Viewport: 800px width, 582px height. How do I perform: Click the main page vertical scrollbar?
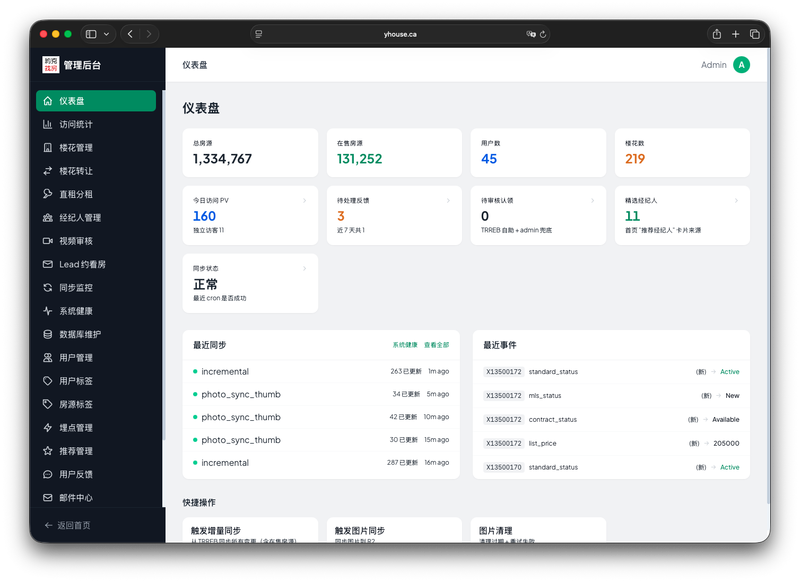[x=768, y=275]
